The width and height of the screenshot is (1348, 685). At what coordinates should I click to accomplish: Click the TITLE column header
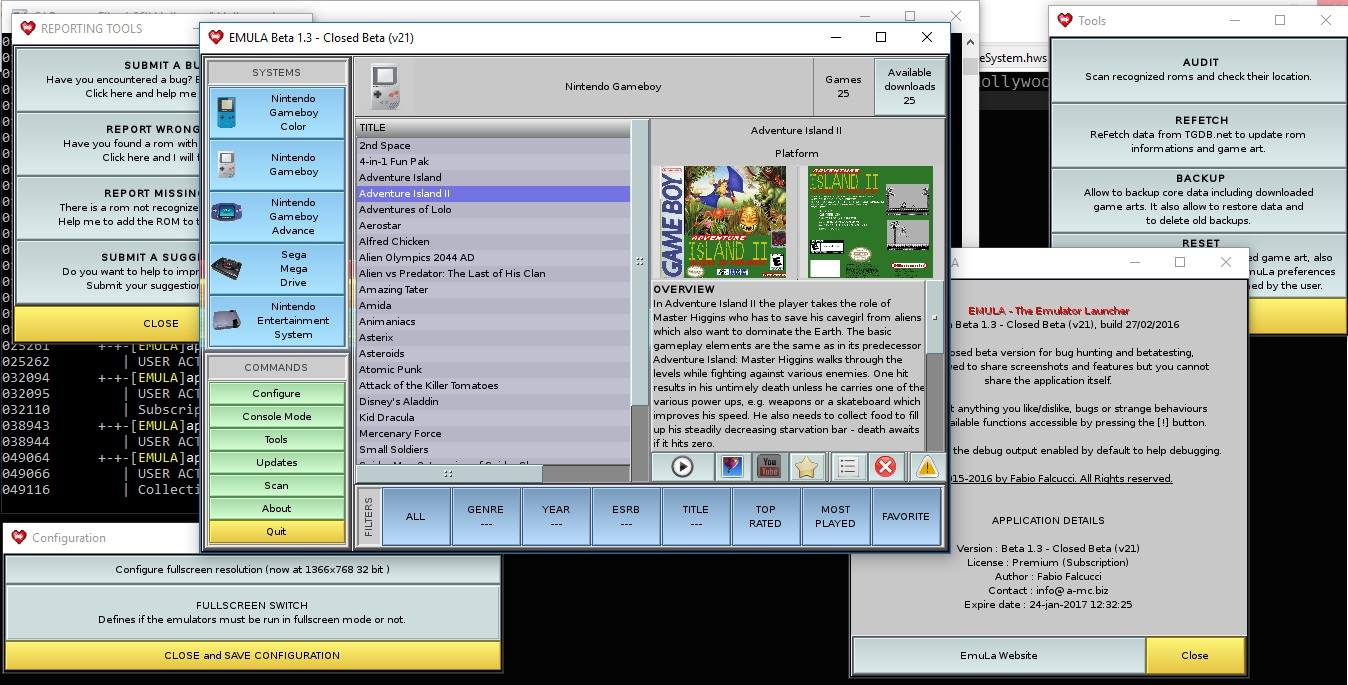tap(494, 127)
